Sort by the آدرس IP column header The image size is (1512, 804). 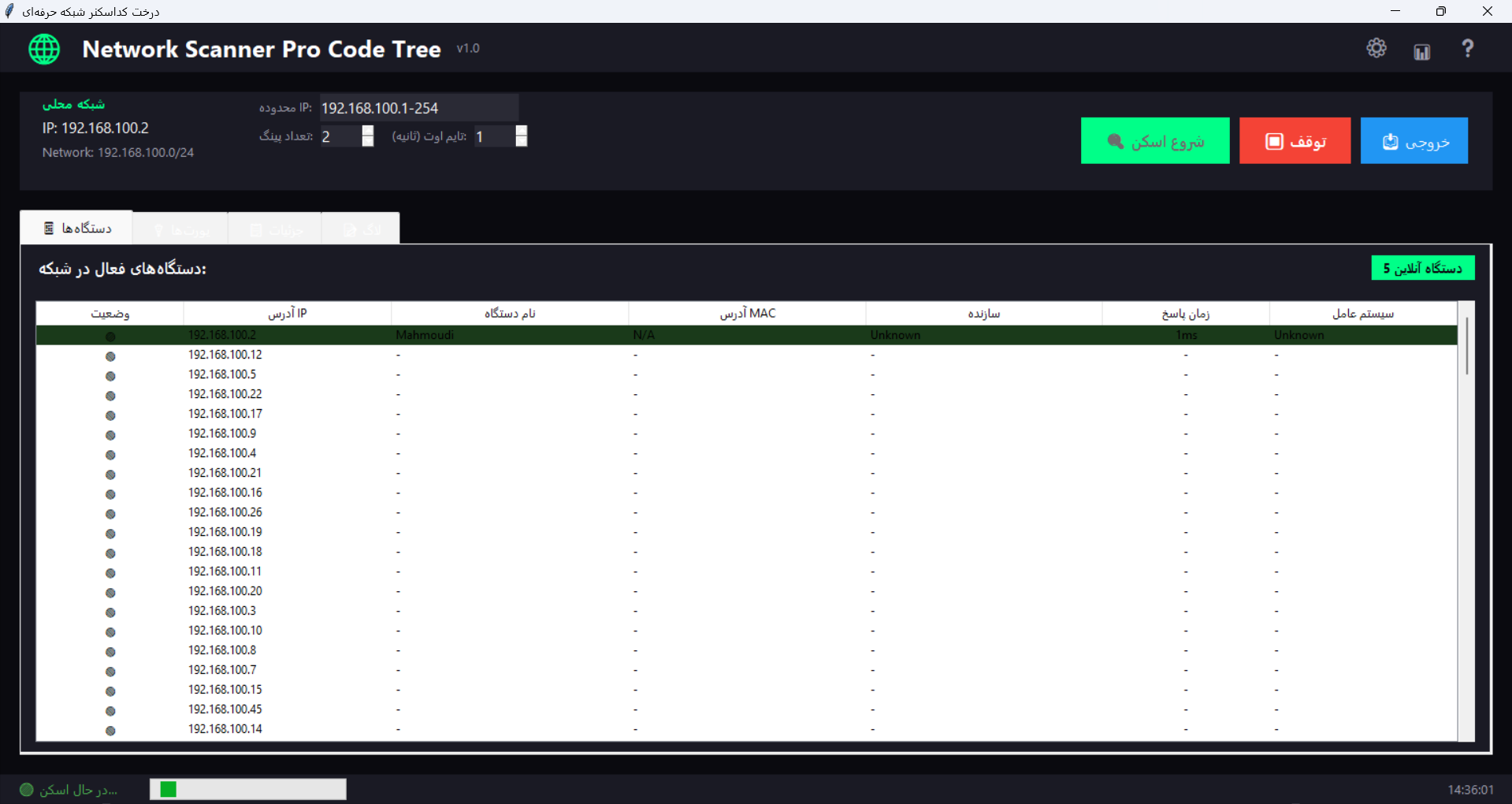[x=288, y=314]
